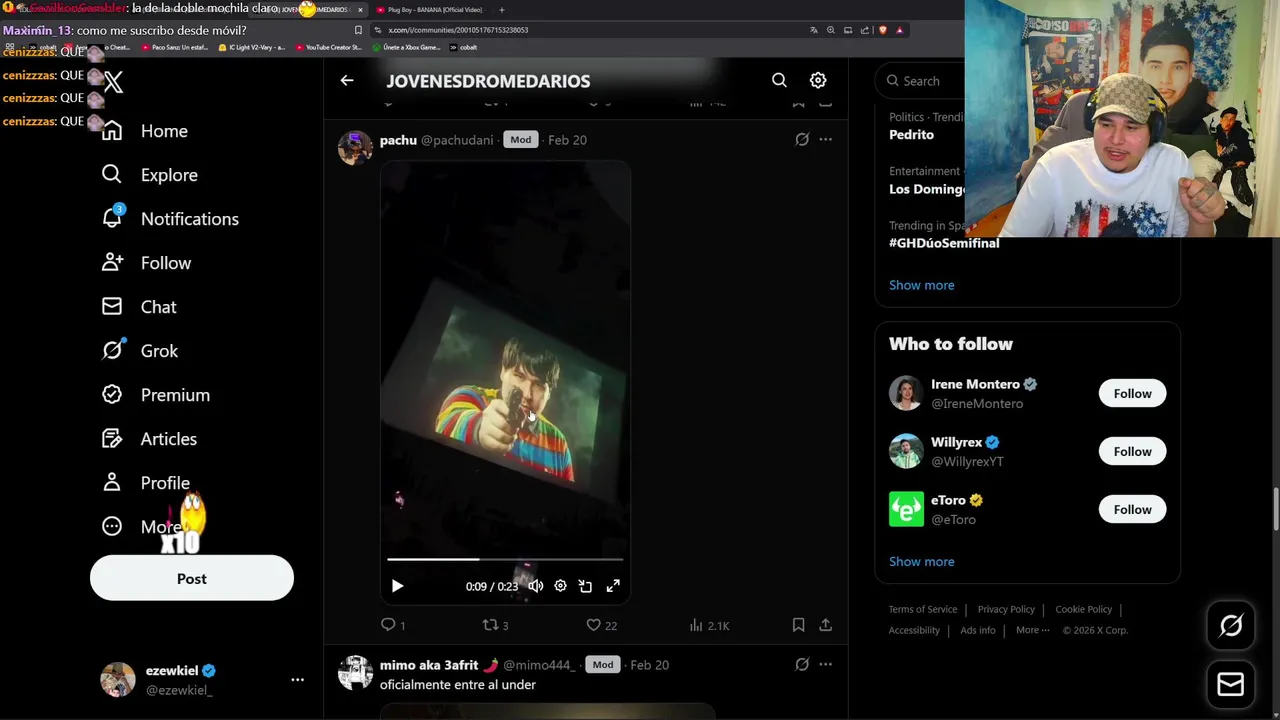The image size is (1280, 720).
Task: Click the browser address bar URL
Action: [458, 30]
